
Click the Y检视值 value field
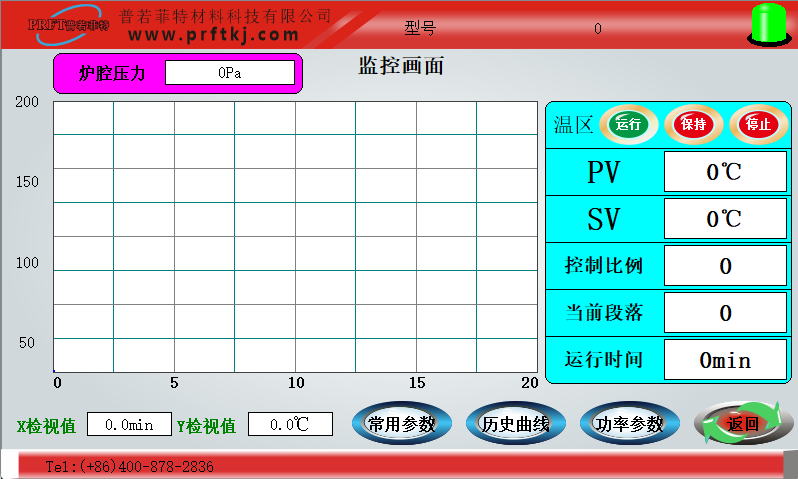290,425
